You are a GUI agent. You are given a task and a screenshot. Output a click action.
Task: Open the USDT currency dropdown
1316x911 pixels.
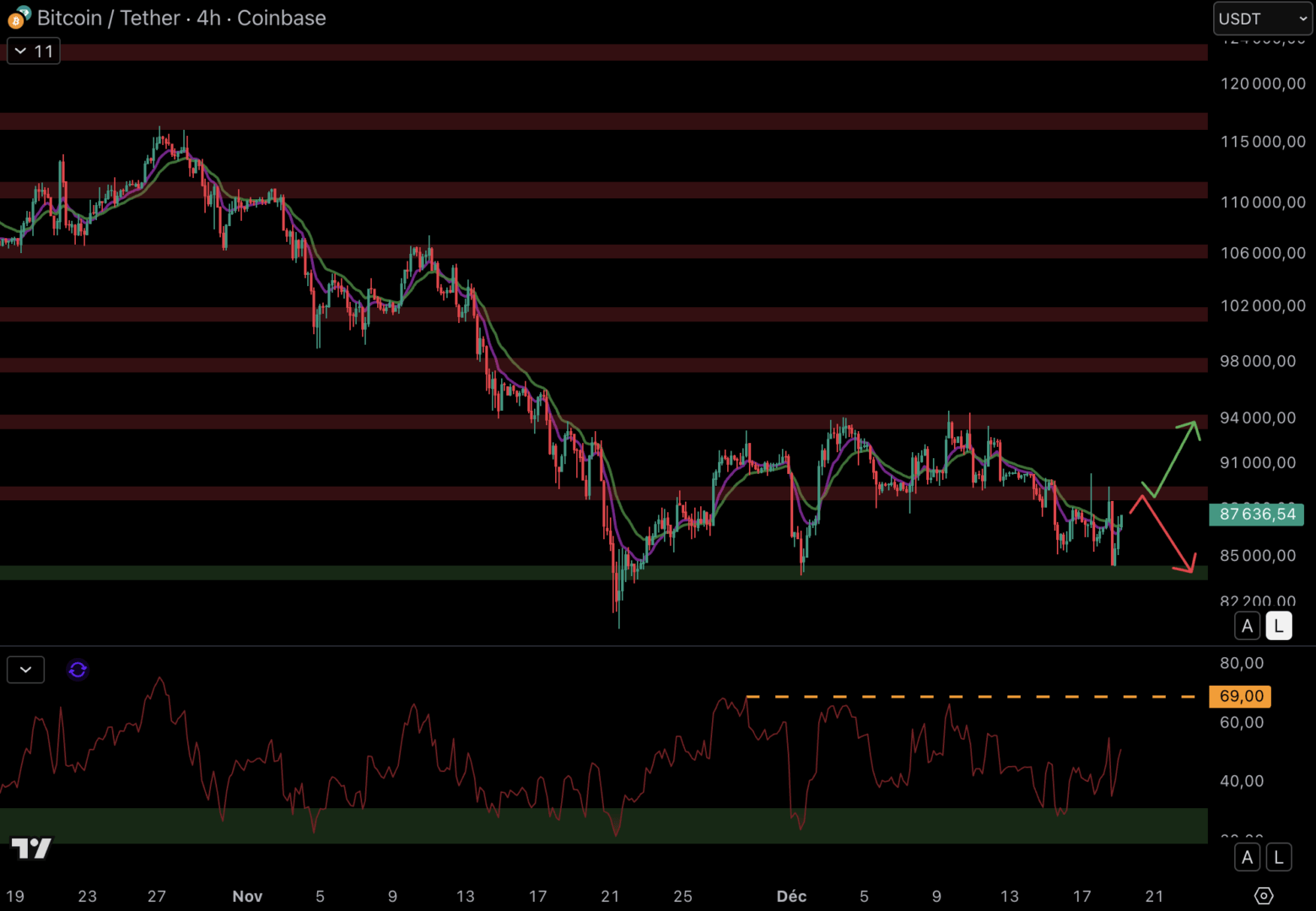pyautogui.click(x=1262, y=19)
